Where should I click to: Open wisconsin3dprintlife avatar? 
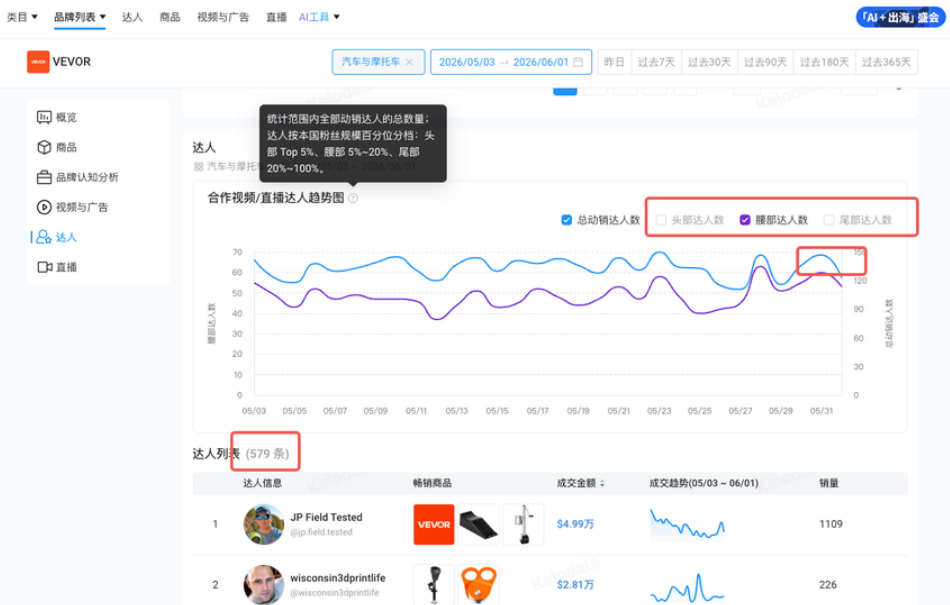[x=264, y=584]
